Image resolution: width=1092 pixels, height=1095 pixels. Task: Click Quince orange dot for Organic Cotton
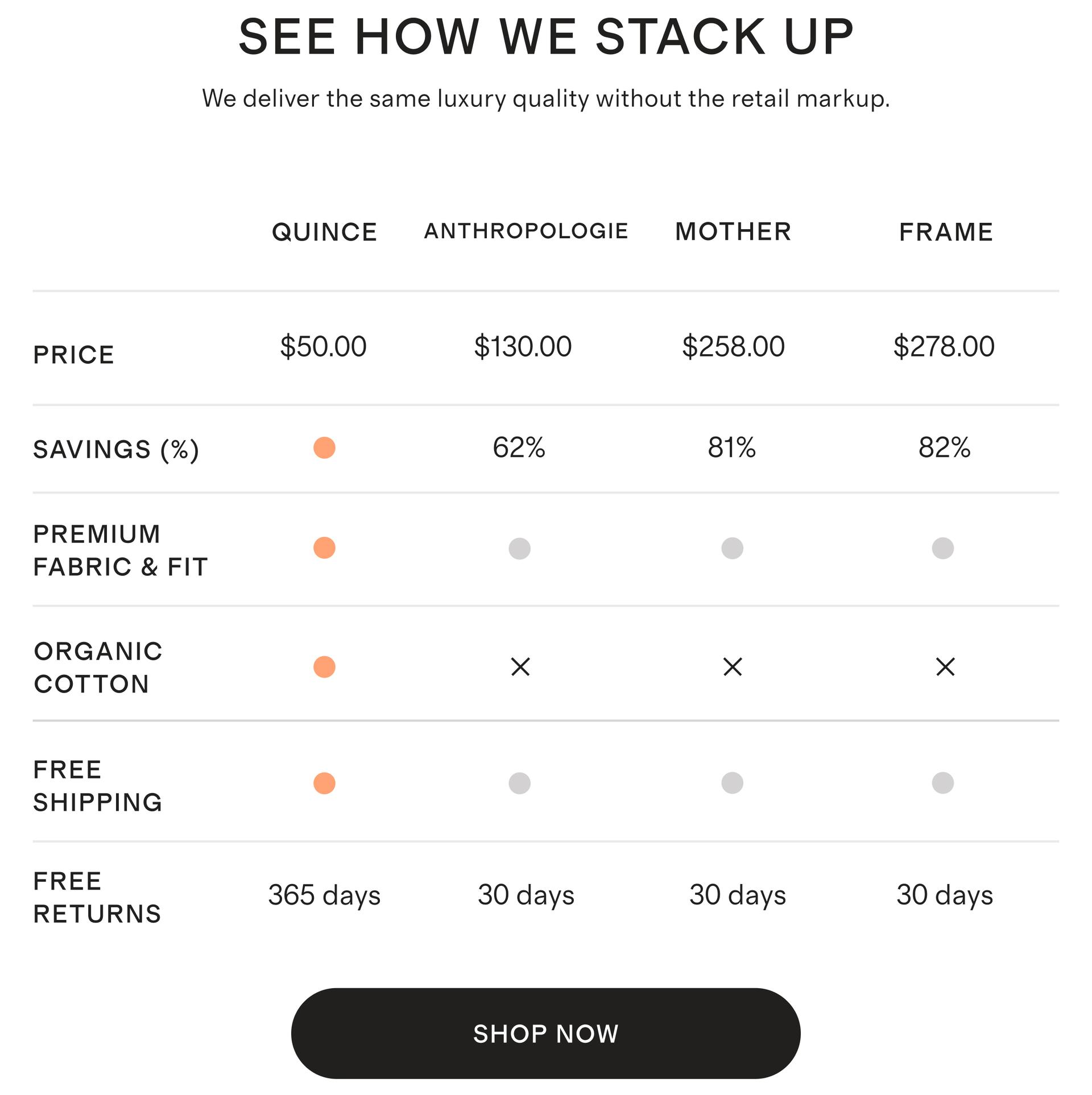324,667
